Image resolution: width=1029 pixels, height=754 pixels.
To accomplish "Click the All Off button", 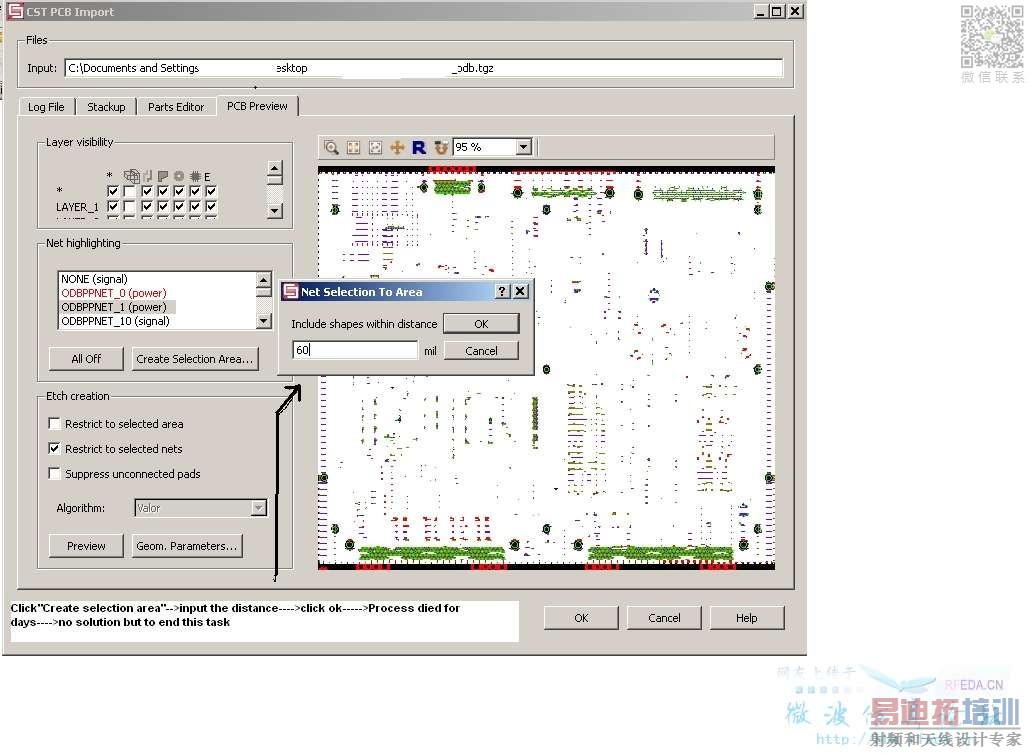I will click(86, 359).
